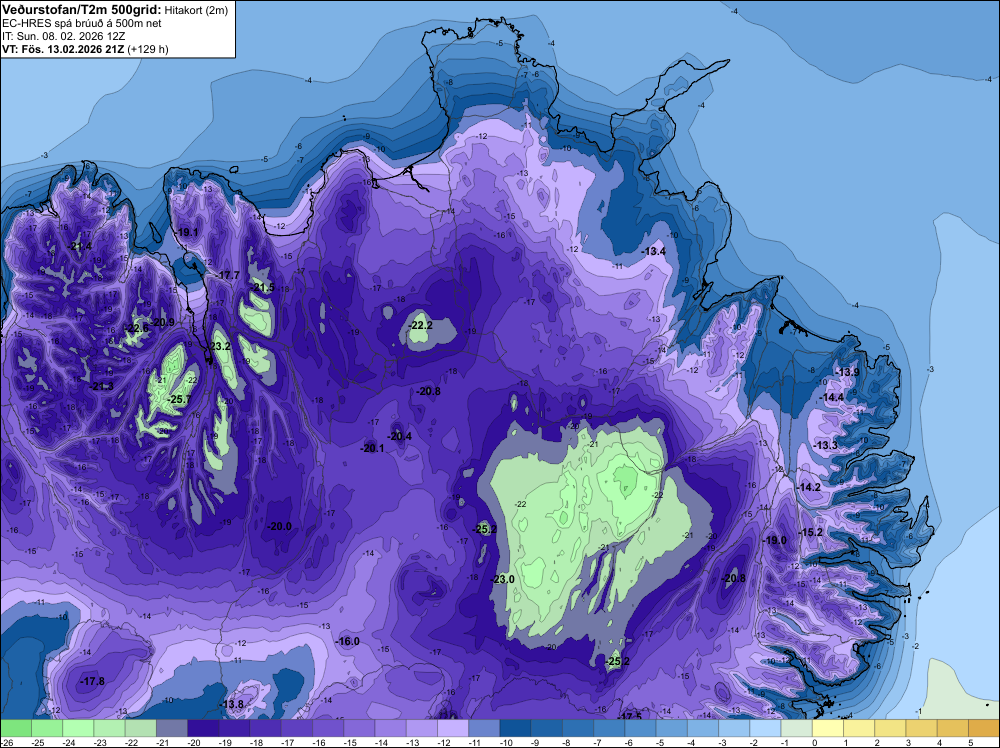
Task: Click the 'Hitakort (2m)' subtitle text
Action: pyautogui.click(x=195, y=10)
